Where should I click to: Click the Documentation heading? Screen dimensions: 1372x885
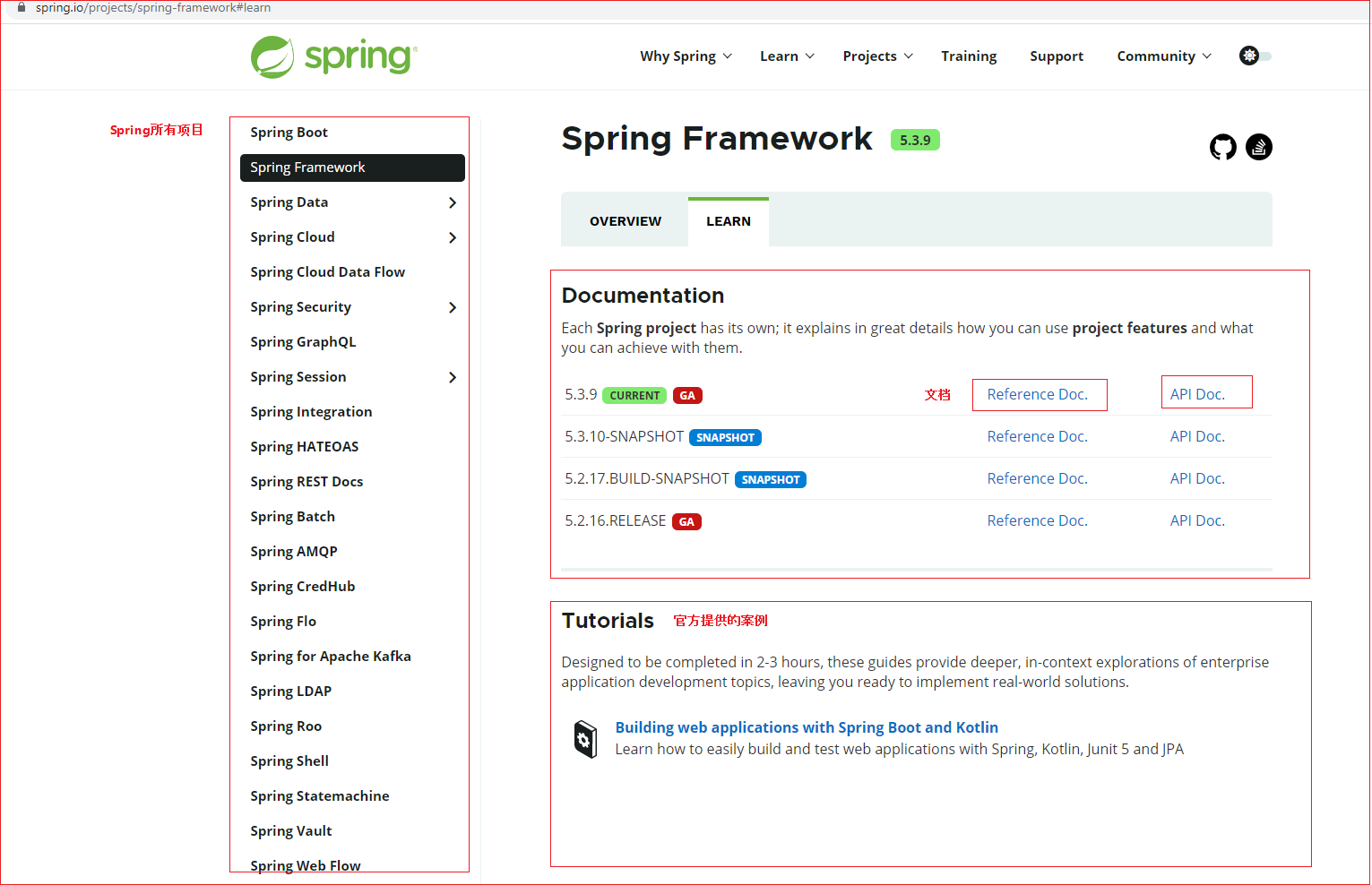tap(643, 296)
